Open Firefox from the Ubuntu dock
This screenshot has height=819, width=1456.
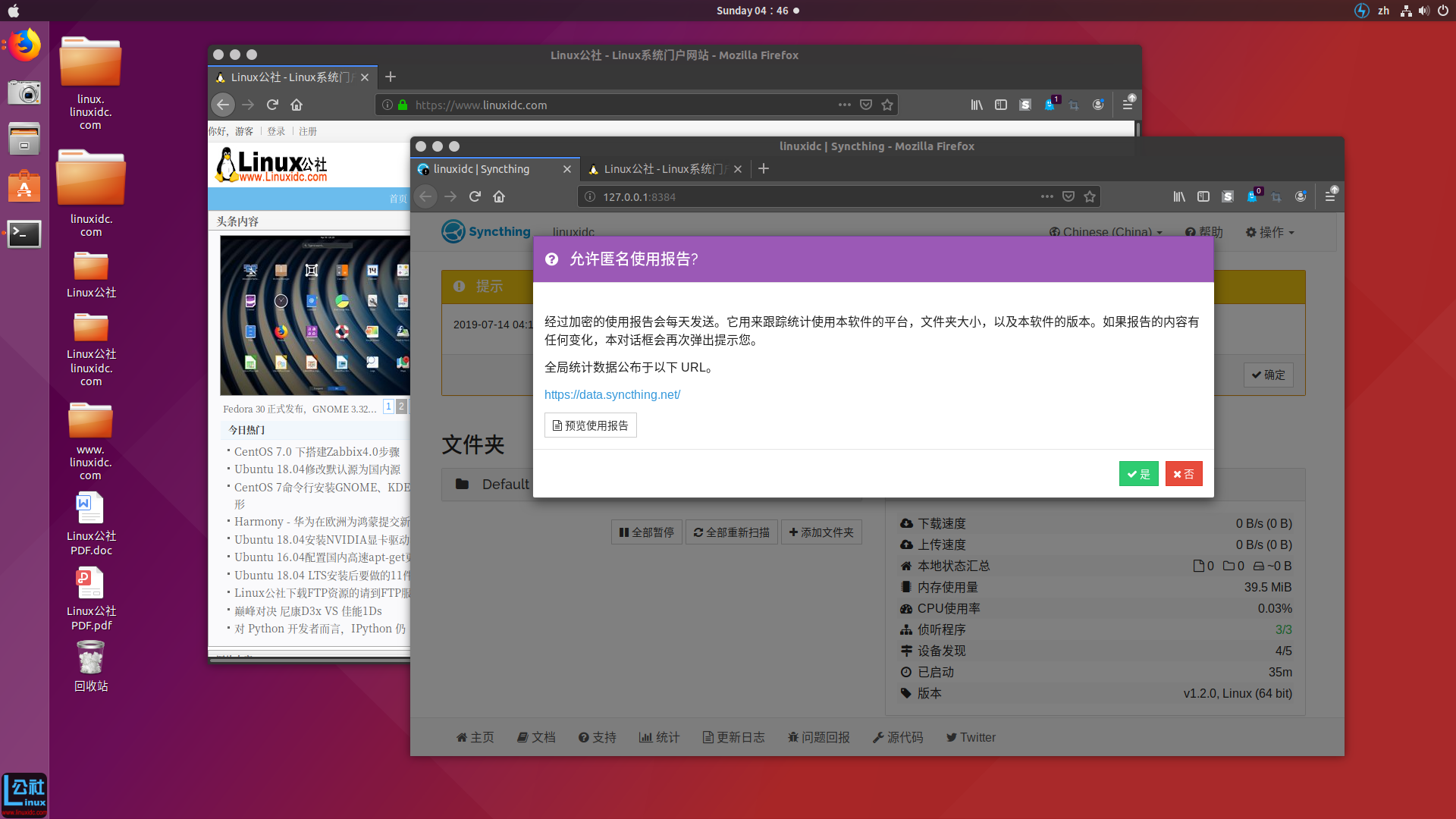[x=24, y=45]
